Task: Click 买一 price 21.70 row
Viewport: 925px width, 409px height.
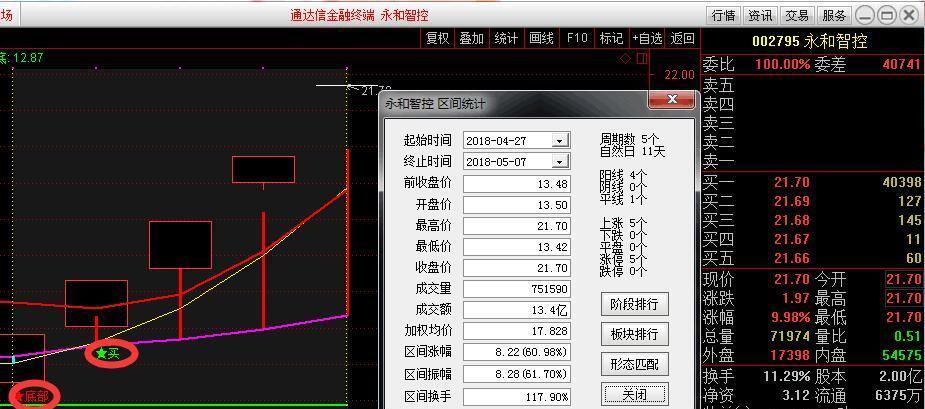Action: tap(812, 182)
